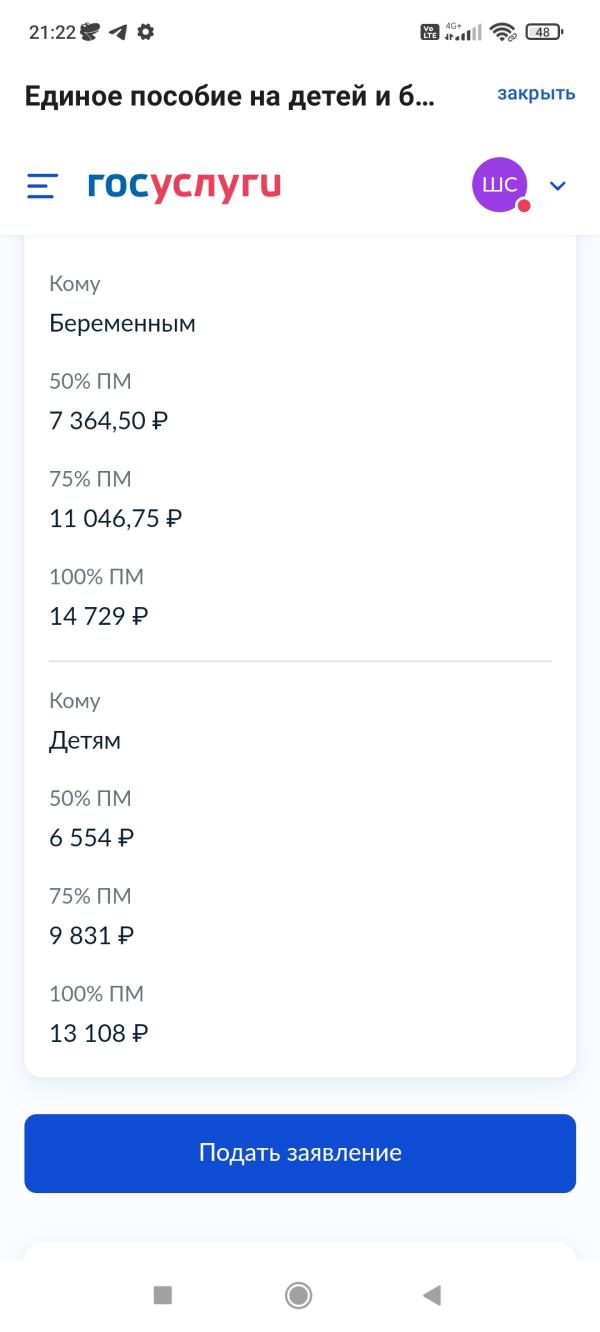The height and width of the screenshot is (1332, 600).
Task: Tap the red notification dot on avatar
Action: pos(523,206)
